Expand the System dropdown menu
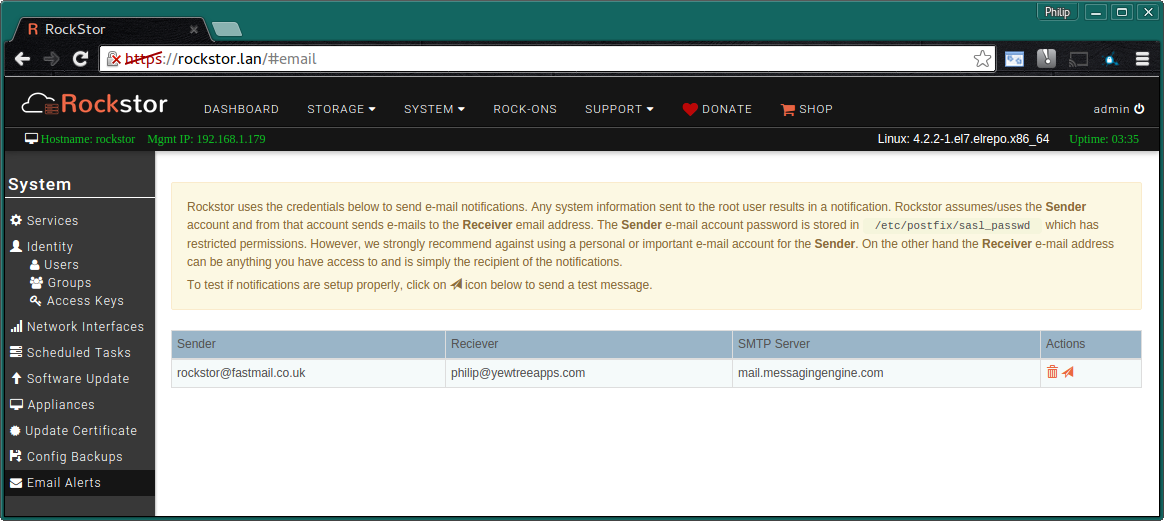 (434, 109)
